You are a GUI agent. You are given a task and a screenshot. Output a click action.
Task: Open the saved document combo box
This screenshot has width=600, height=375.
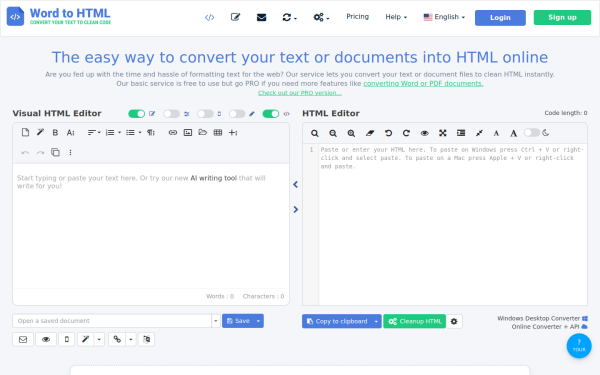[116, 321]
